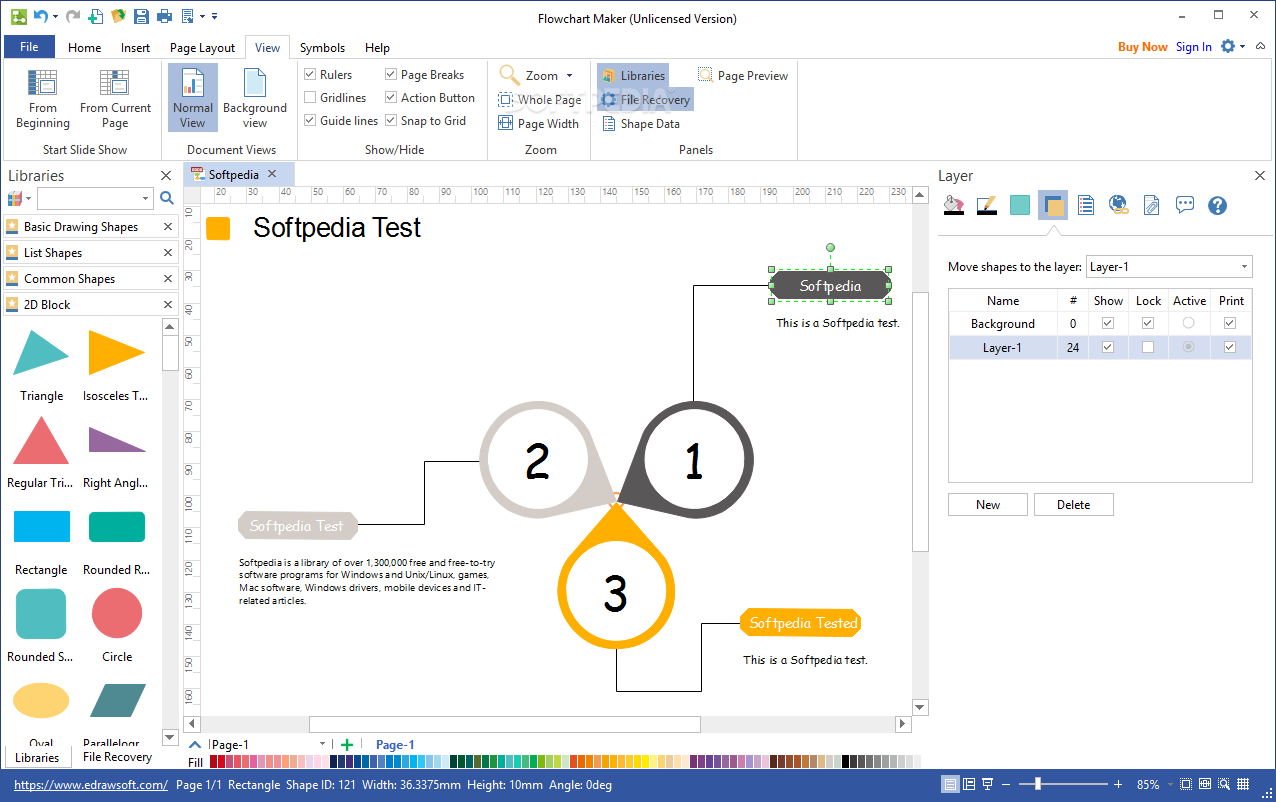Click the Sign In link
The width and height of the screenshot is (1276, 802).
pyautogui.click(x=1194, y=47)
